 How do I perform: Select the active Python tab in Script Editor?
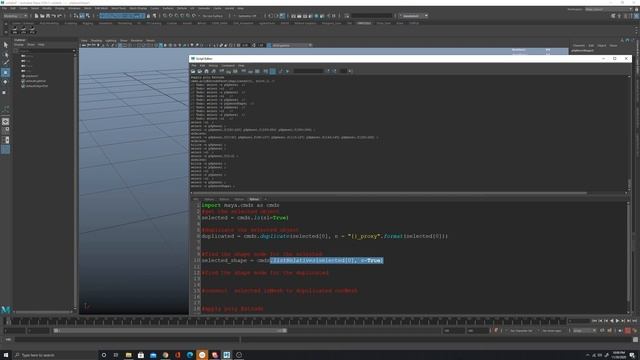(254, 199)
